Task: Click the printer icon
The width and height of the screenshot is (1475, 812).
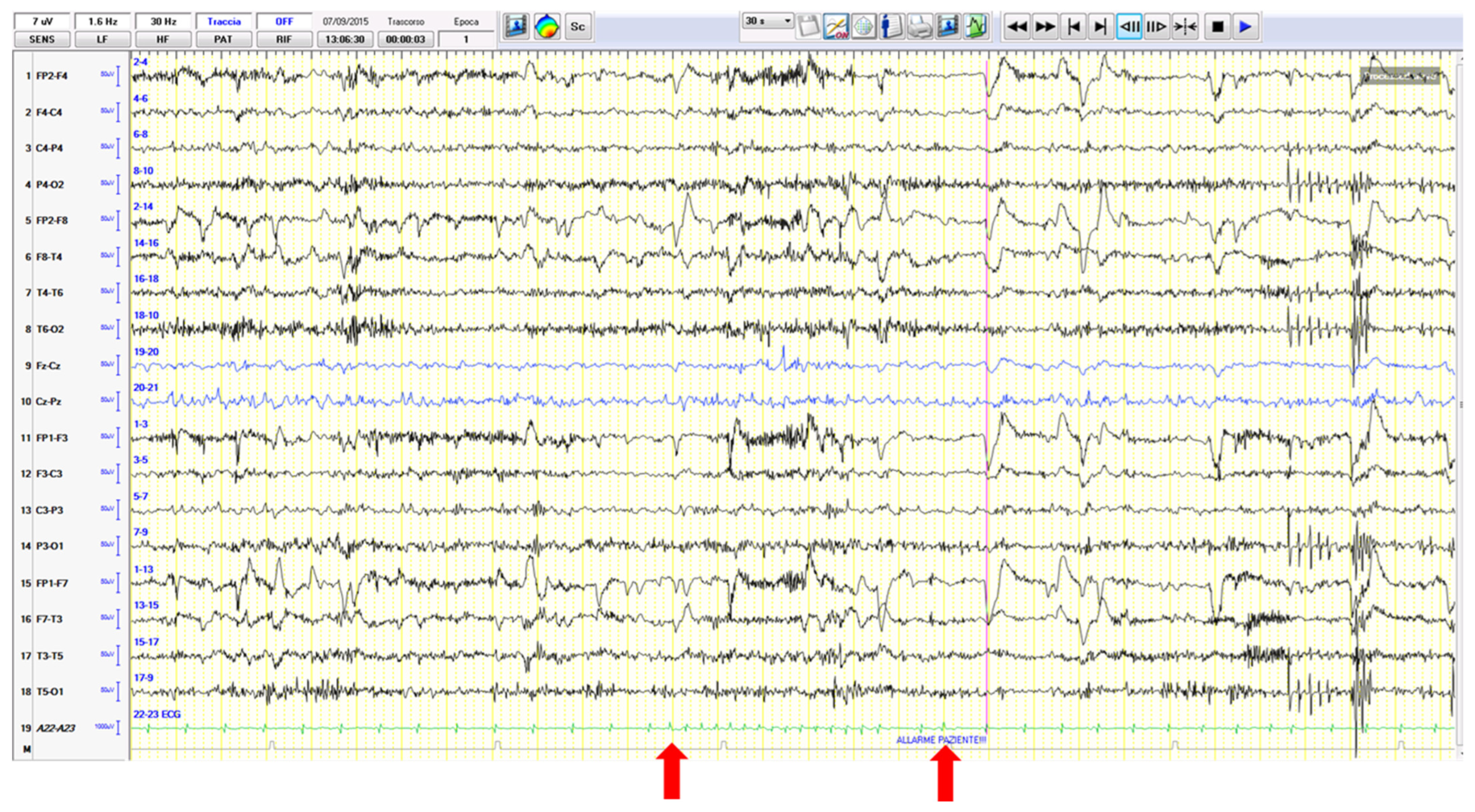Action: tap(920, 27)
